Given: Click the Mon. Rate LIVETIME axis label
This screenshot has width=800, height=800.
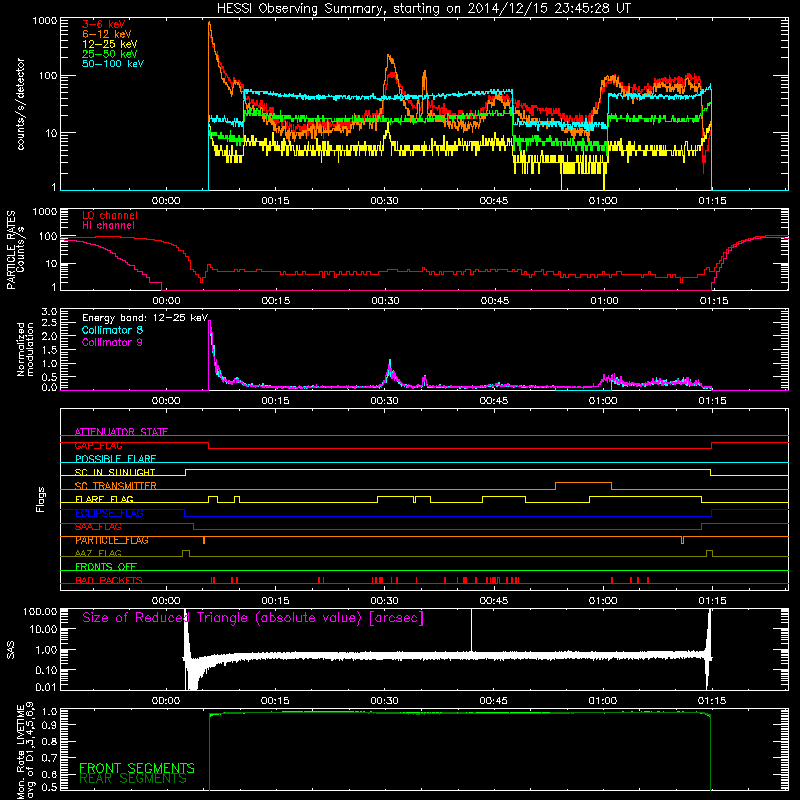Looking at the screenshot, I should [25, 750].
